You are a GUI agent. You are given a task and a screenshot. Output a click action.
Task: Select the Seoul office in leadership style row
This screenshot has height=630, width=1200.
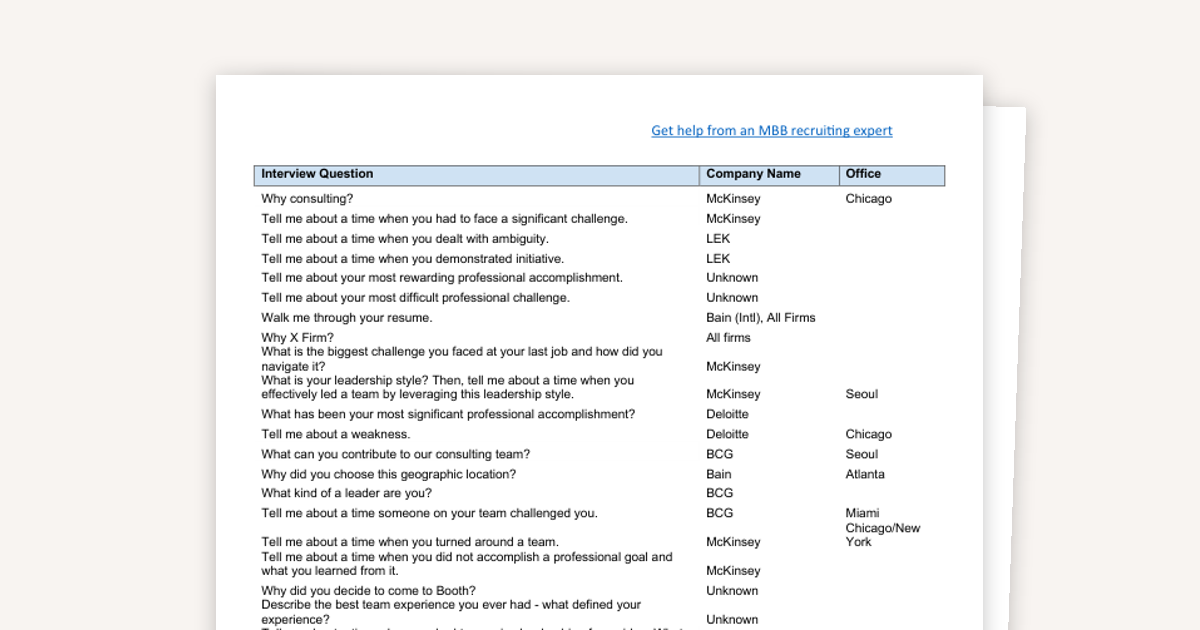(x=861, y=394)
